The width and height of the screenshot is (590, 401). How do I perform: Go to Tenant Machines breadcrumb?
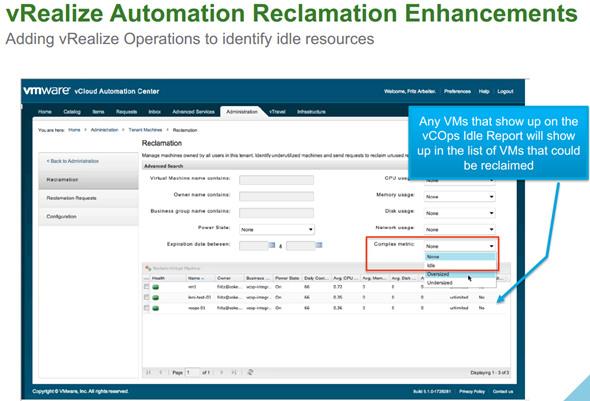point(145,130)
